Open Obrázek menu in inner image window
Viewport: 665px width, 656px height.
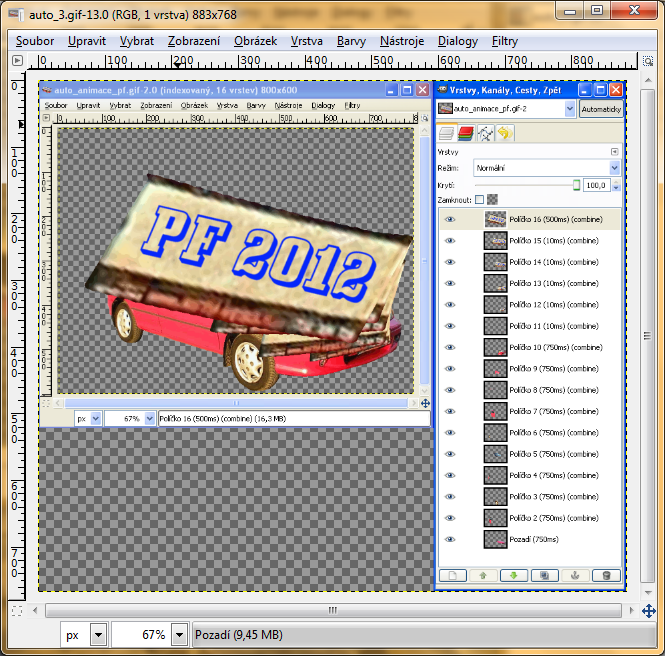click(x=194, y=105)
